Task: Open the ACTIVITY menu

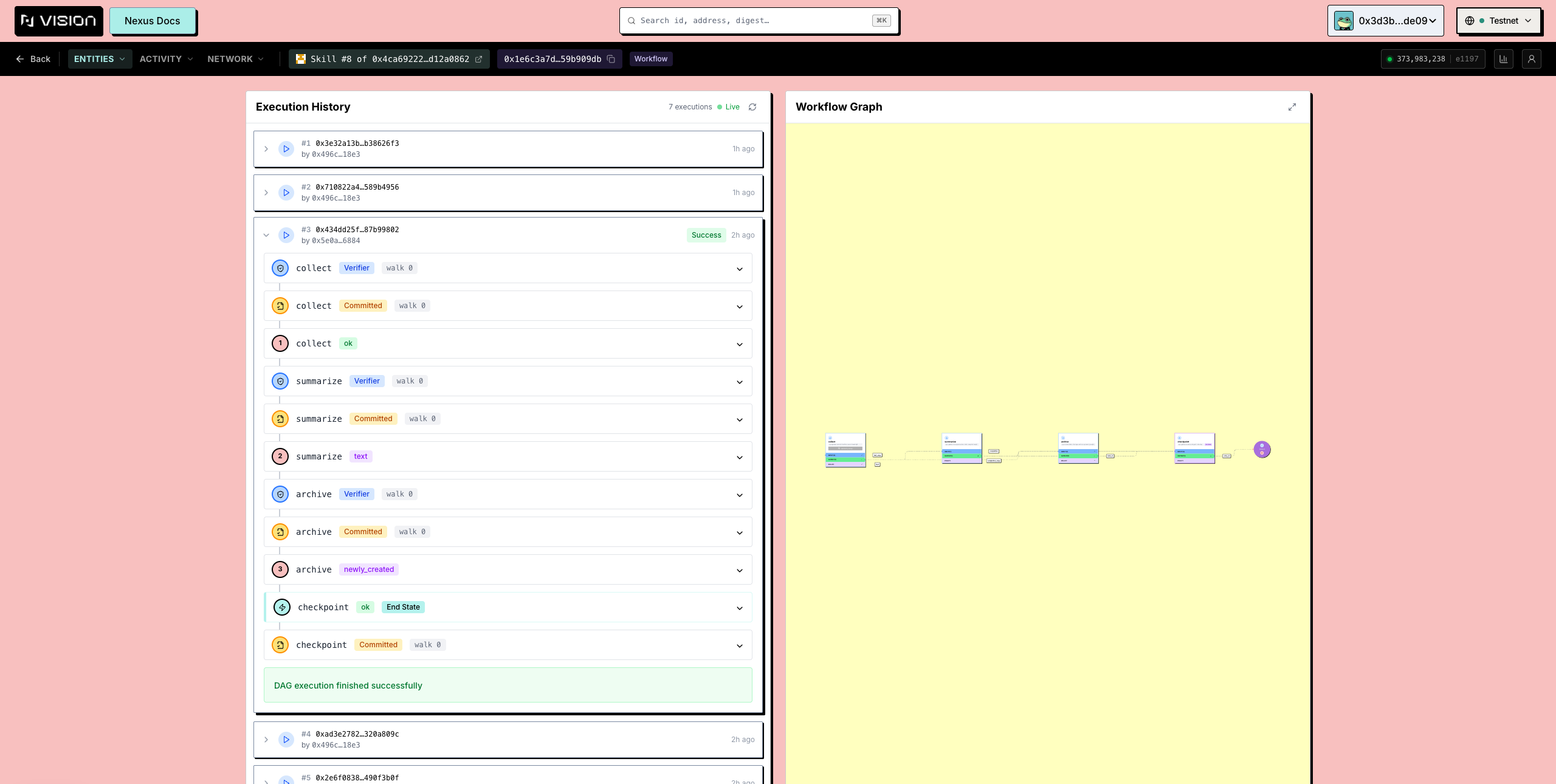Action: coord(166,59)
